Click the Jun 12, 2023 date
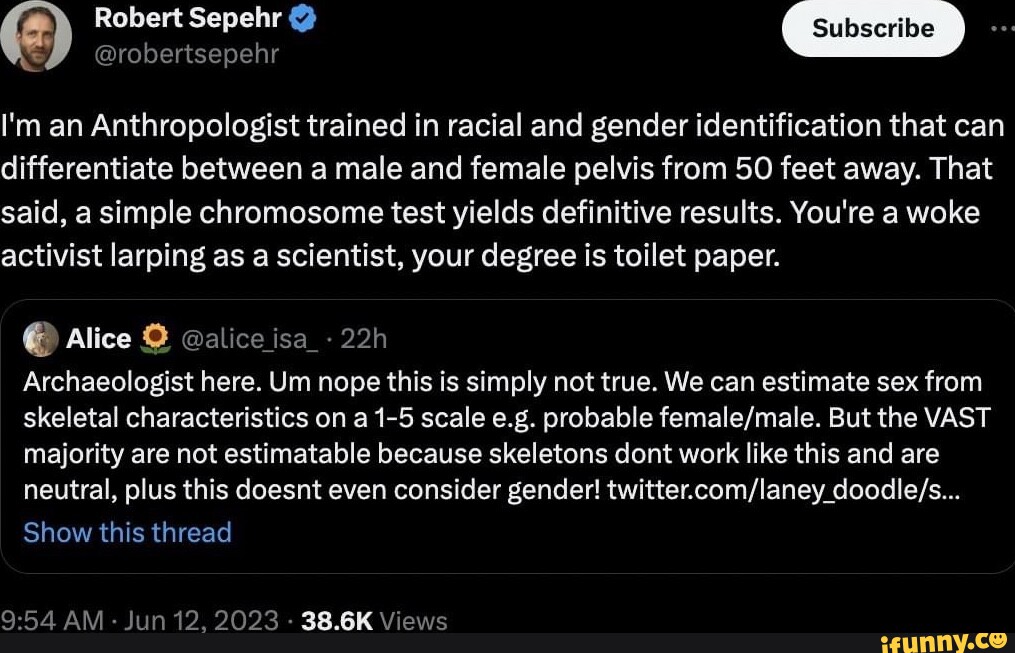The width and height of the screenshot is (1015, 653). (202, 621)
